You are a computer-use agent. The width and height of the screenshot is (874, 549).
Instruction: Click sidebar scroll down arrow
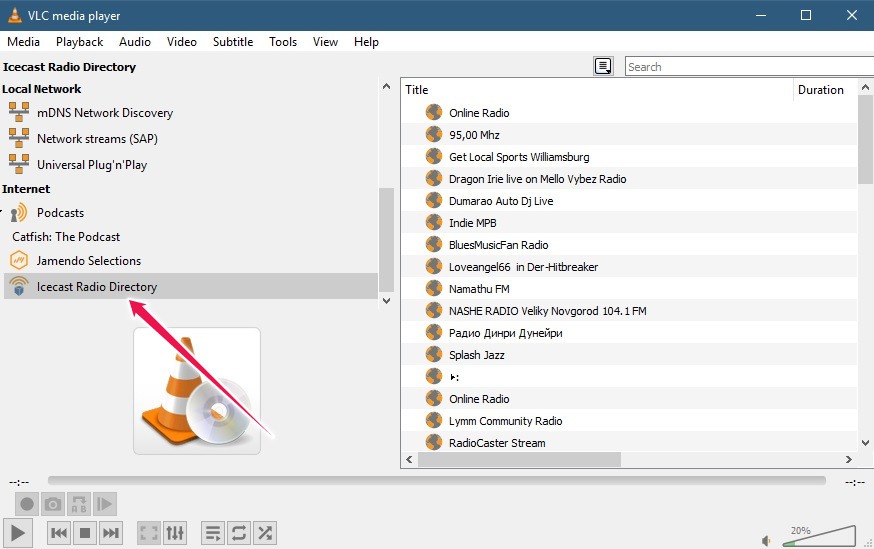coord(386,300)
